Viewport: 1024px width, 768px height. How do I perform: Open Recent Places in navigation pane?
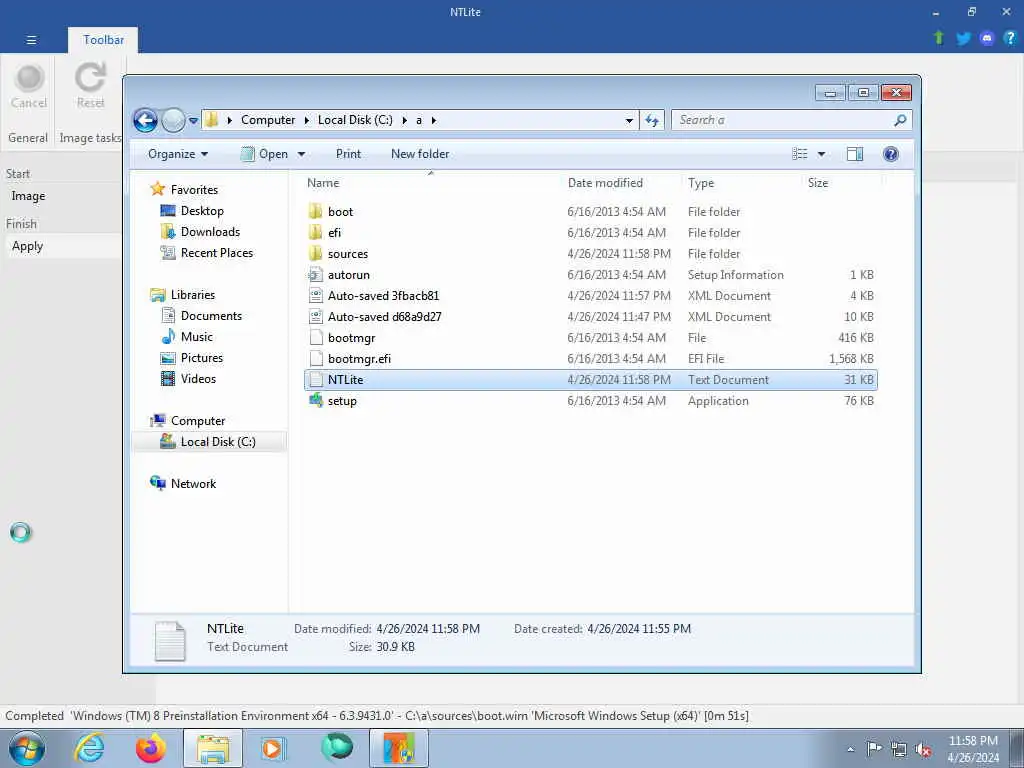point(217,253)
